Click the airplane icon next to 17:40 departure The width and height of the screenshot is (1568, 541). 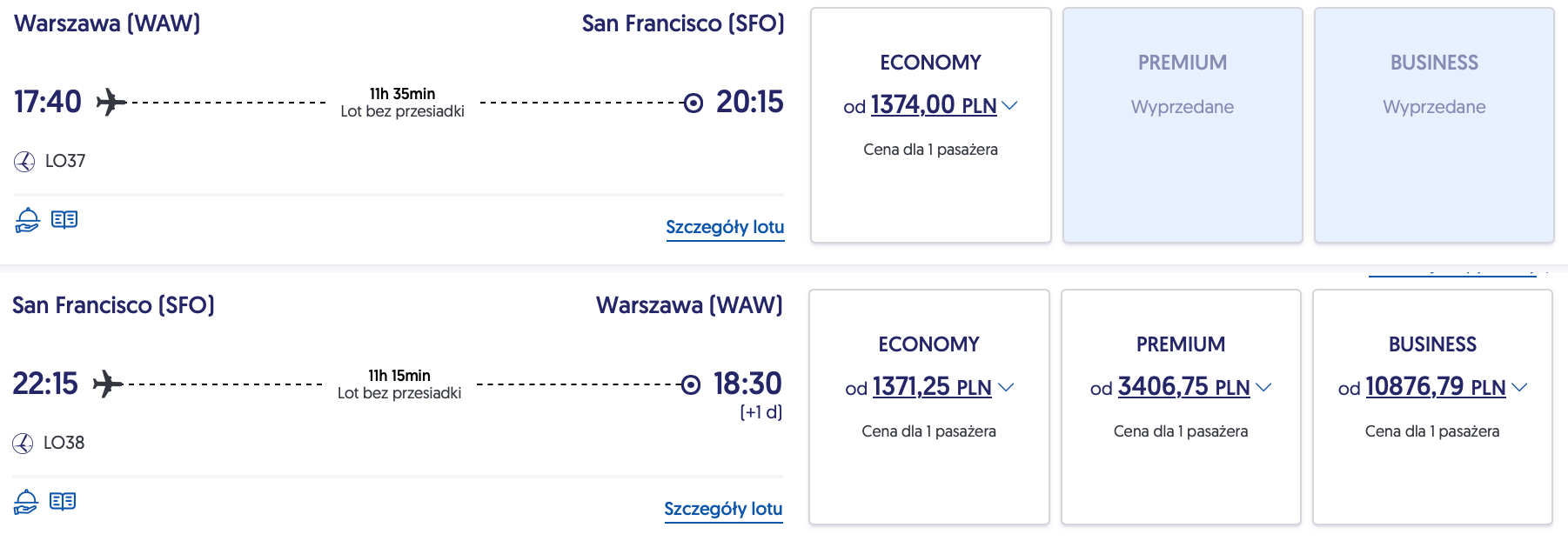tap(111, 102)
